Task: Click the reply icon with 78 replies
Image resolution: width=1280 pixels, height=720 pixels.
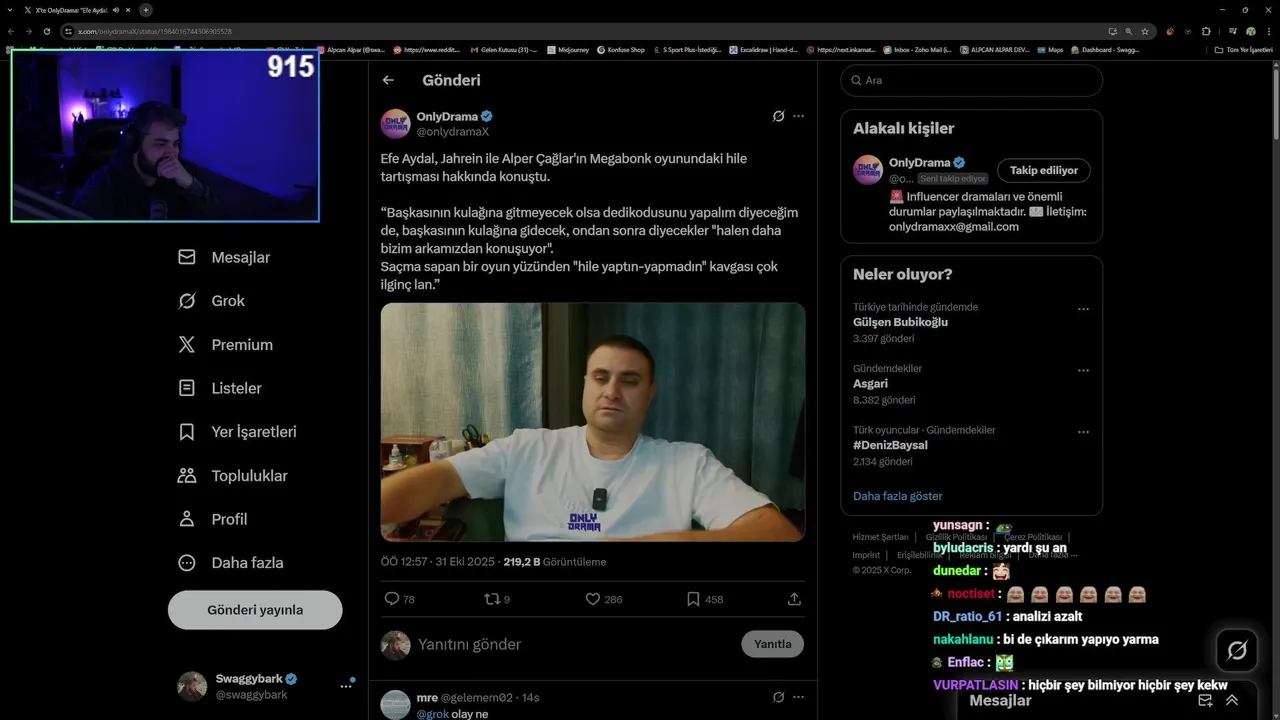Action: [392, 599]
